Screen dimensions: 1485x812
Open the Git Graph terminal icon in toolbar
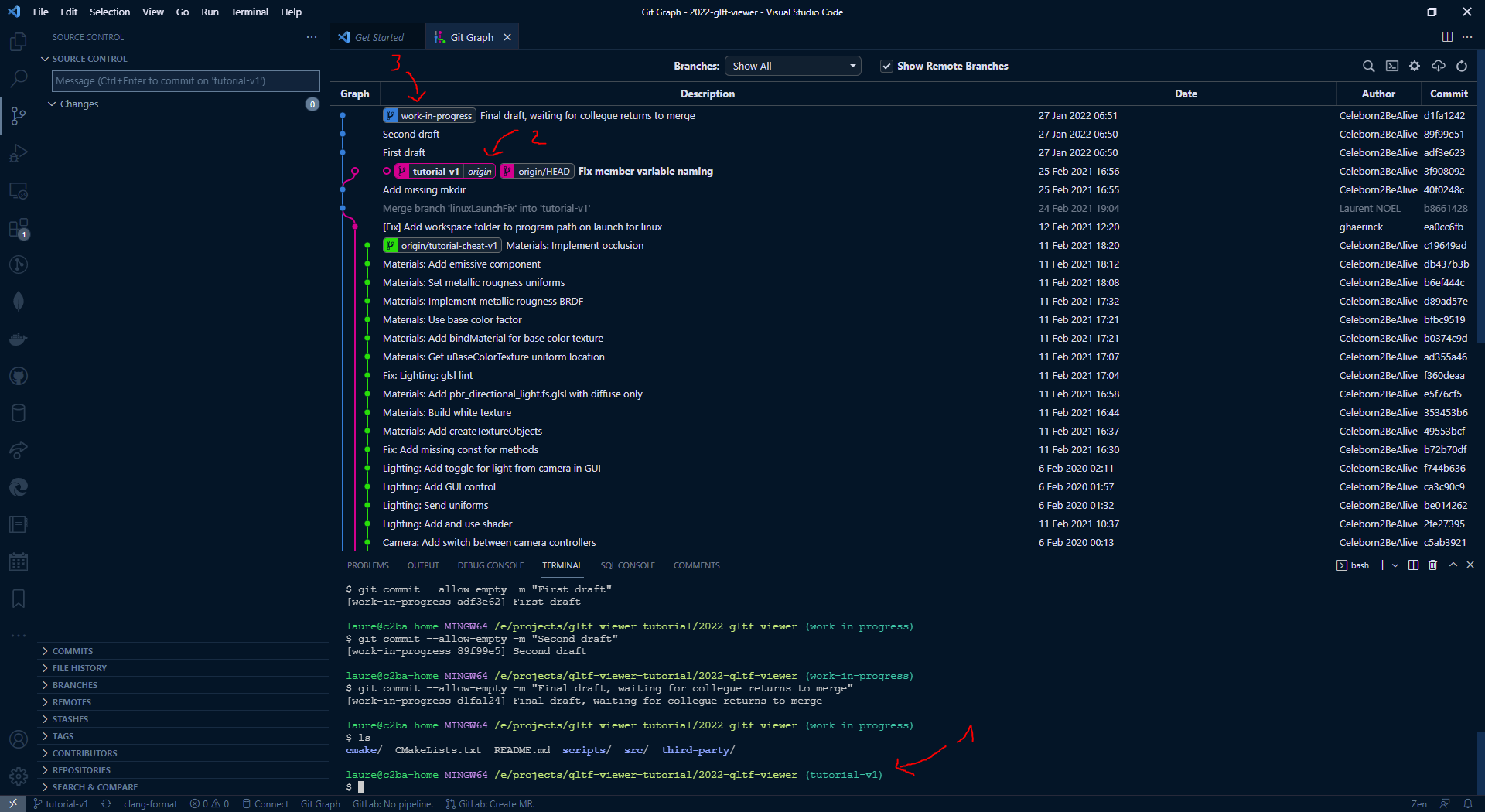click(1392, 67)
